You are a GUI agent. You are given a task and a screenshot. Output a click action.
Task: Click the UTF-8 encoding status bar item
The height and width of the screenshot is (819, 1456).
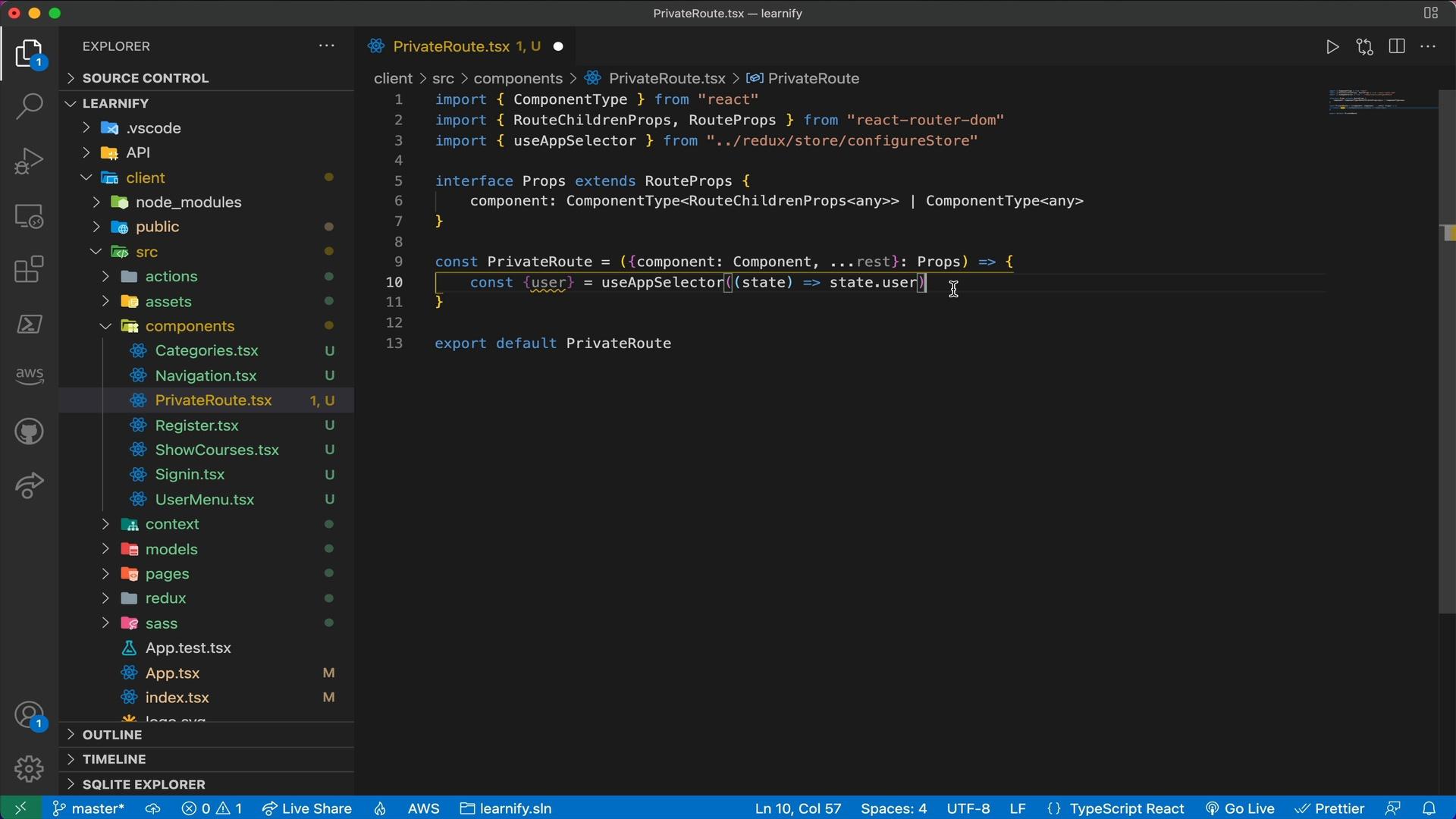968,808
